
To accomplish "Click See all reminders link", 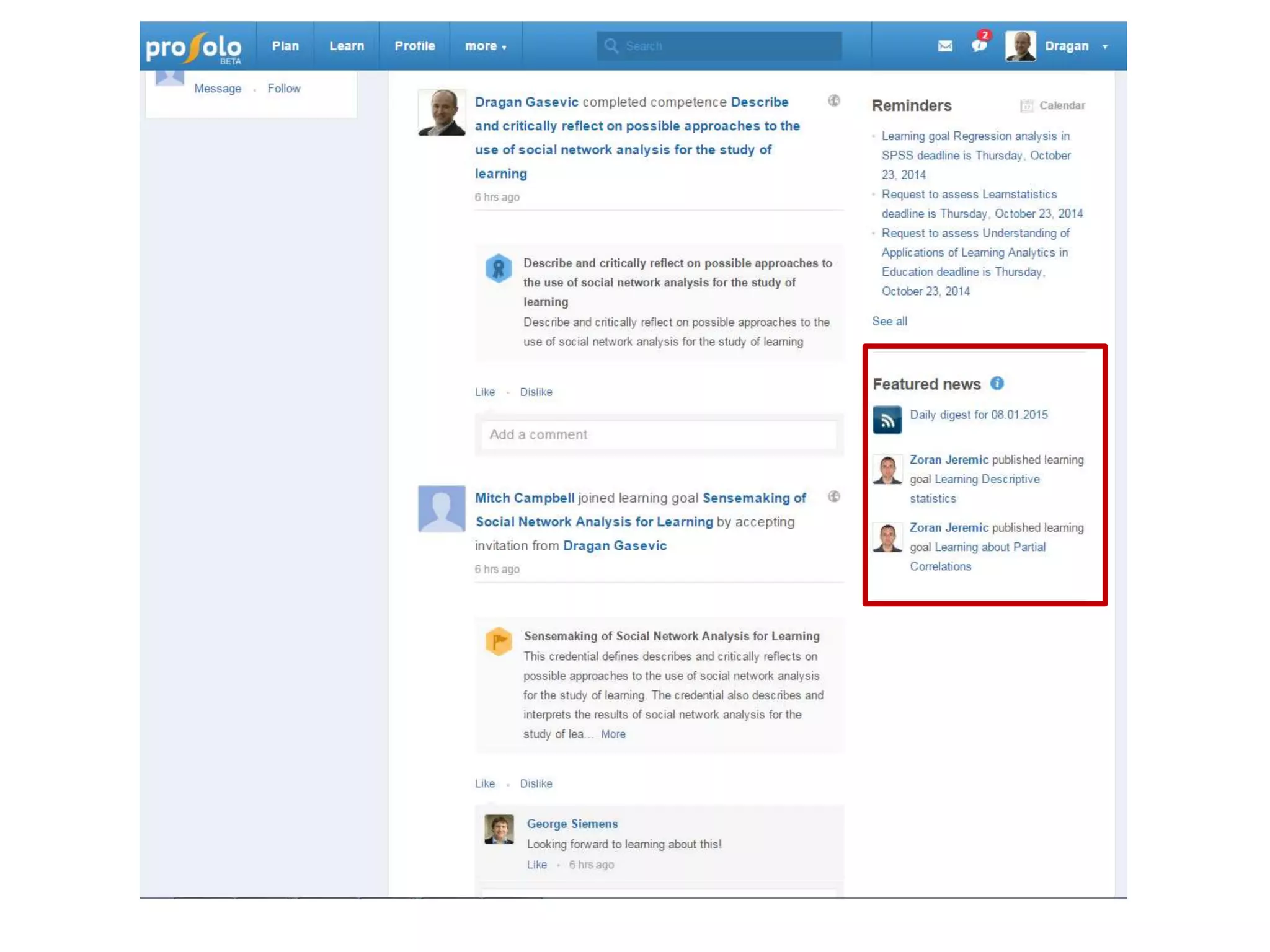I will pyautogui.click(x=889, y=321).
